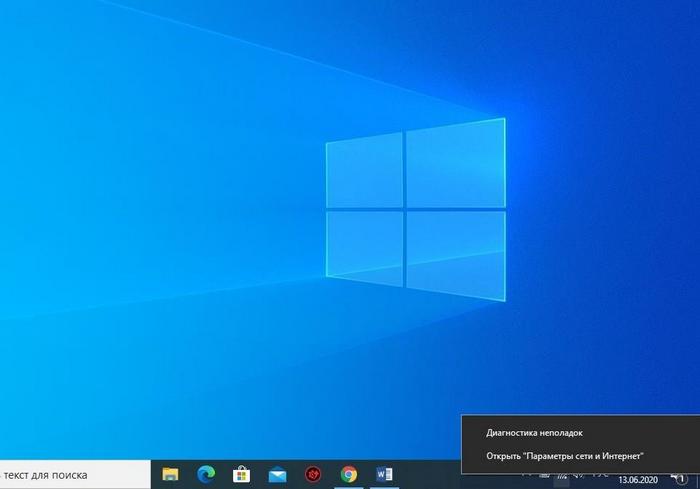Screen dimensions: 700x489
Task: Click the date 13.06.2020 in taskbar
Action: [638, 480]
